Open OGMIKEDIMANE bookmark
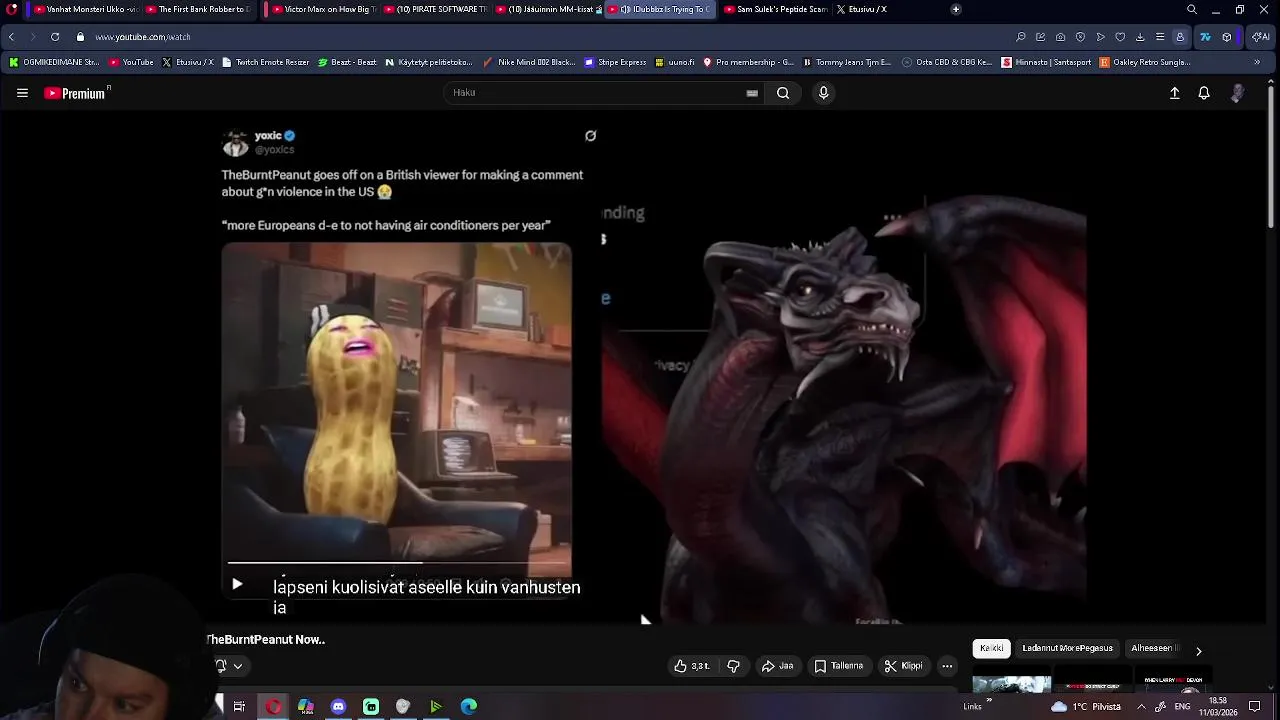 point(54,62)
